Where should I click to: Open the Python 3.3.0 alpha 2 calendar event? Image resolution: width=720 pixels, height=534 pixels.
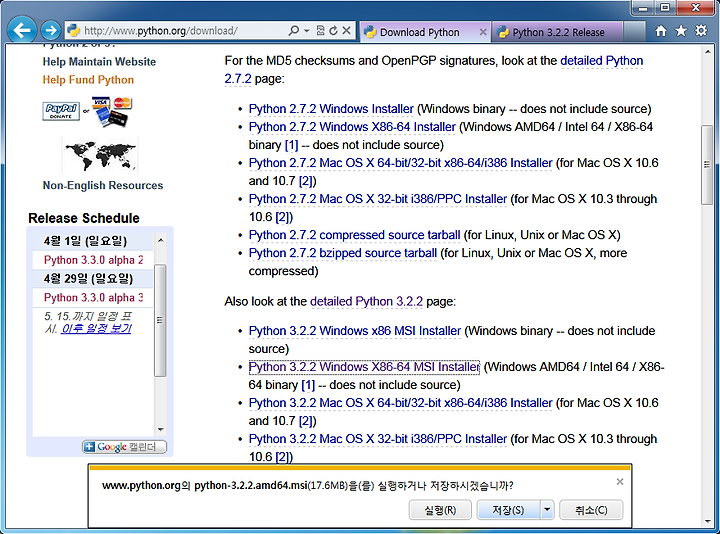93,260
